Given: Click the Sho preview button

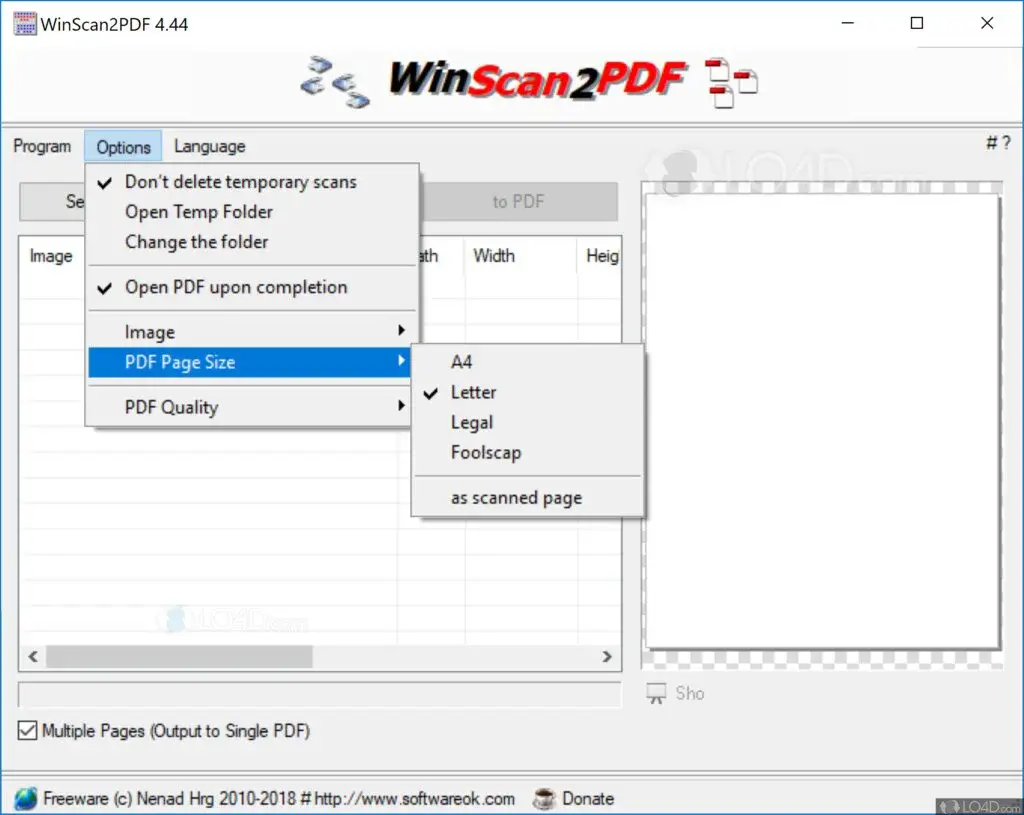Looking at the screenshot, I should click(690, 694).
